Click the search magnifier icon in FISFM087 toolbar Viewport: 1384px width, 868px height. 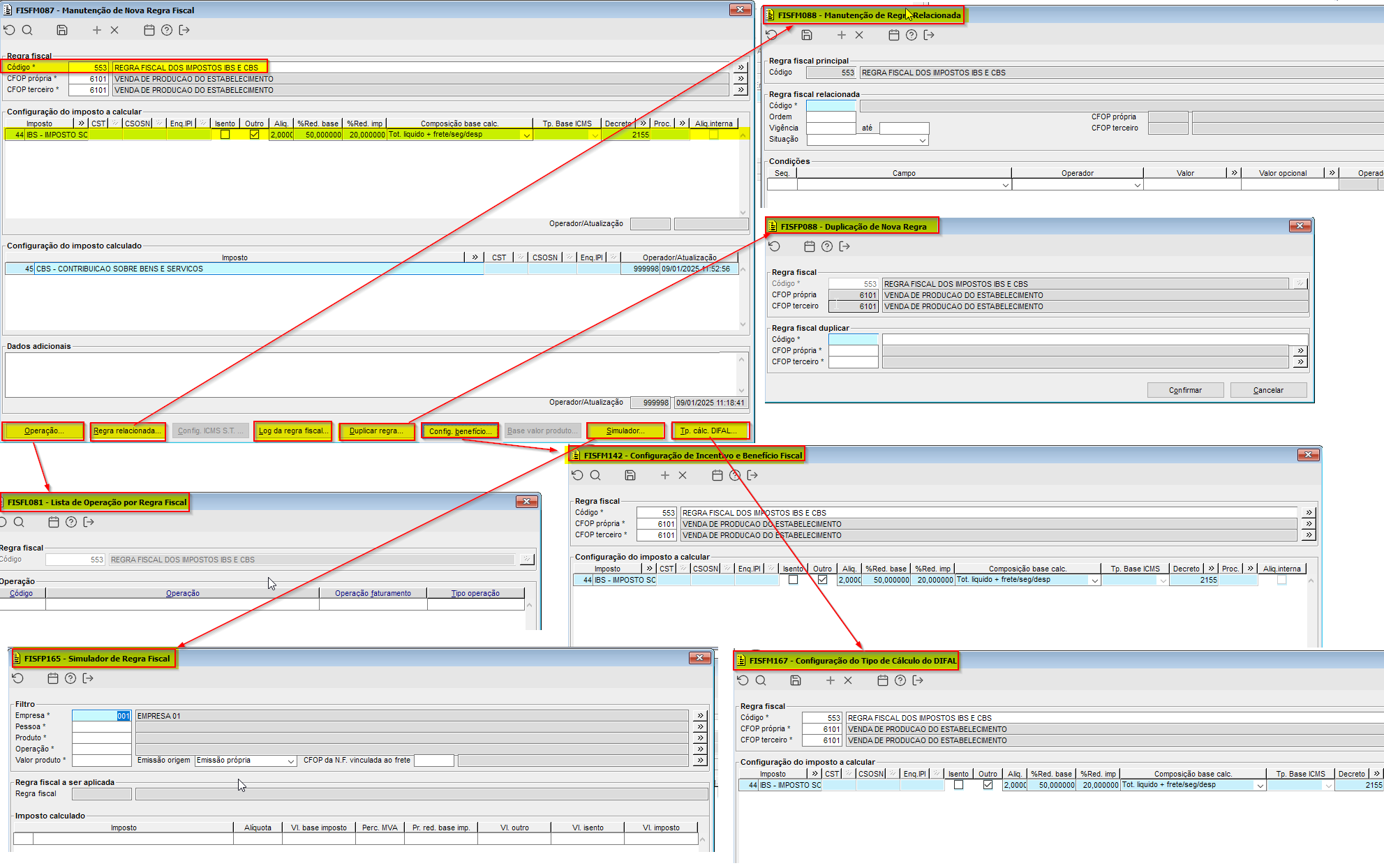click(27, 30)
